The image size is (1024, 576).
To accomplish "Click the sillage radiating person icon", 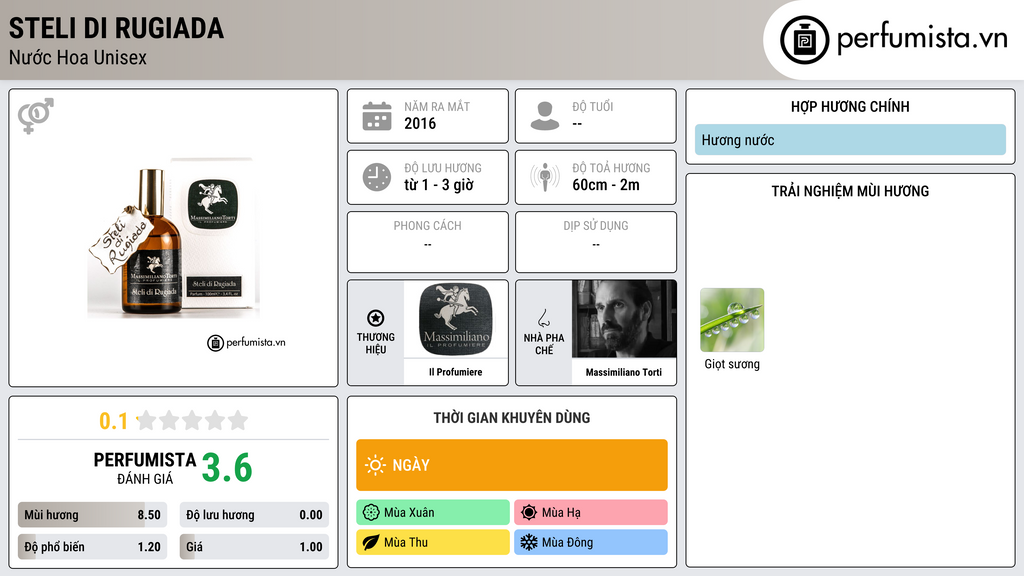I will [x=545, y=177].
